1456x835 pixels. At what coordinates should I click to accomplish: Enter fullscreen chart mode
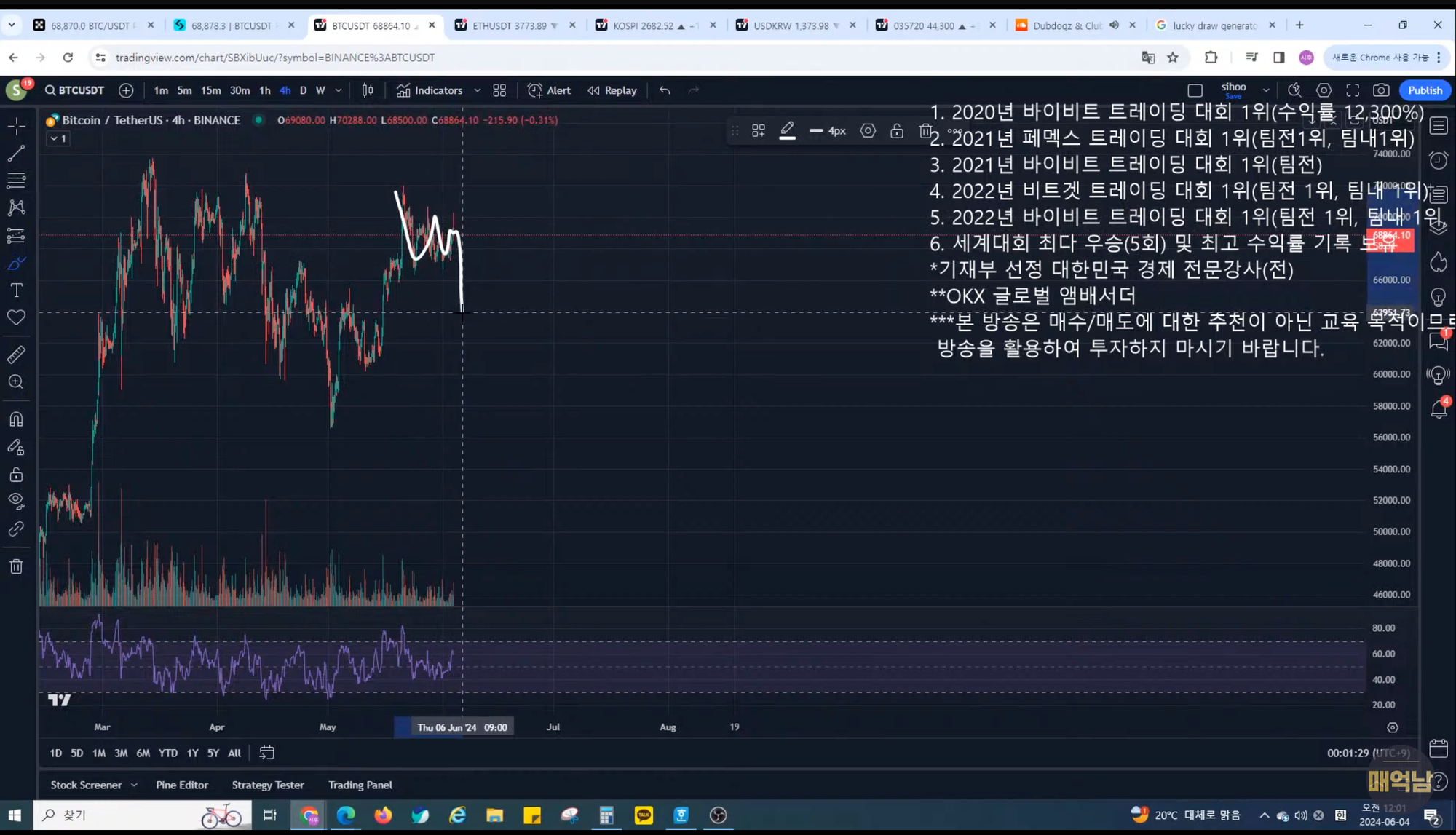tap(1353, 90)
